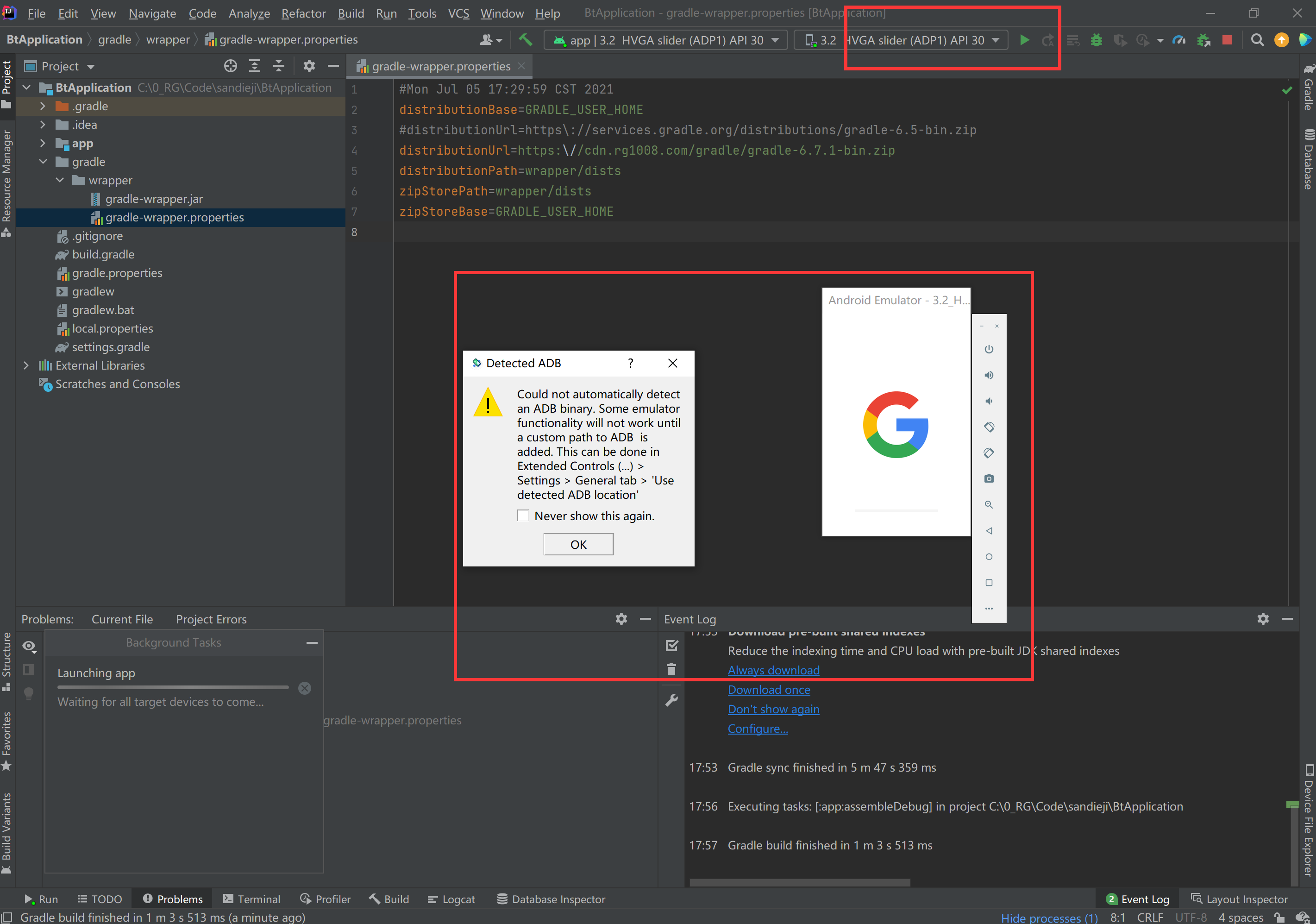Click the Event Log horizontal scrollbar
The image size is (1316, 924).
(800, 883)
